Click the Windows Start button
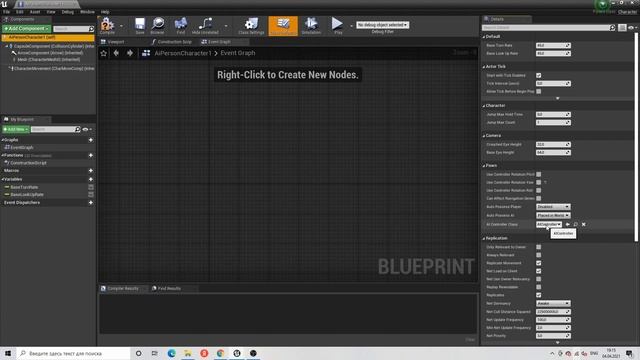Screen dimensions: 640x360 coord(8,353)
